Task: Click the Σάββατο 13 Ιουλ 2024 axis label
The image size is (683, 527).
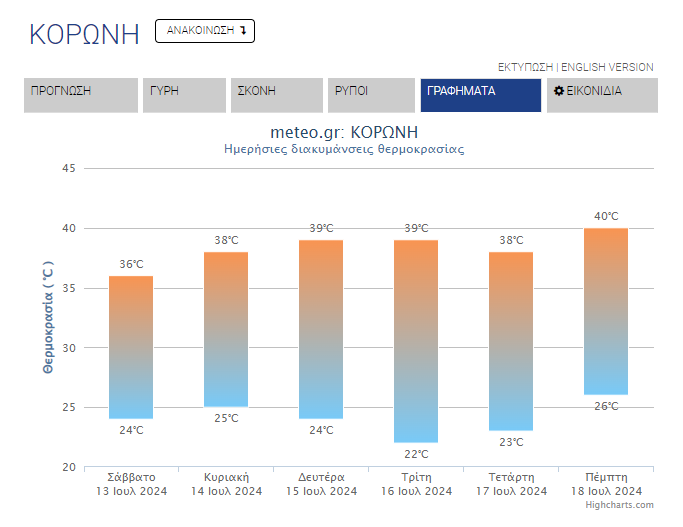Action: (x=131, y=484)
